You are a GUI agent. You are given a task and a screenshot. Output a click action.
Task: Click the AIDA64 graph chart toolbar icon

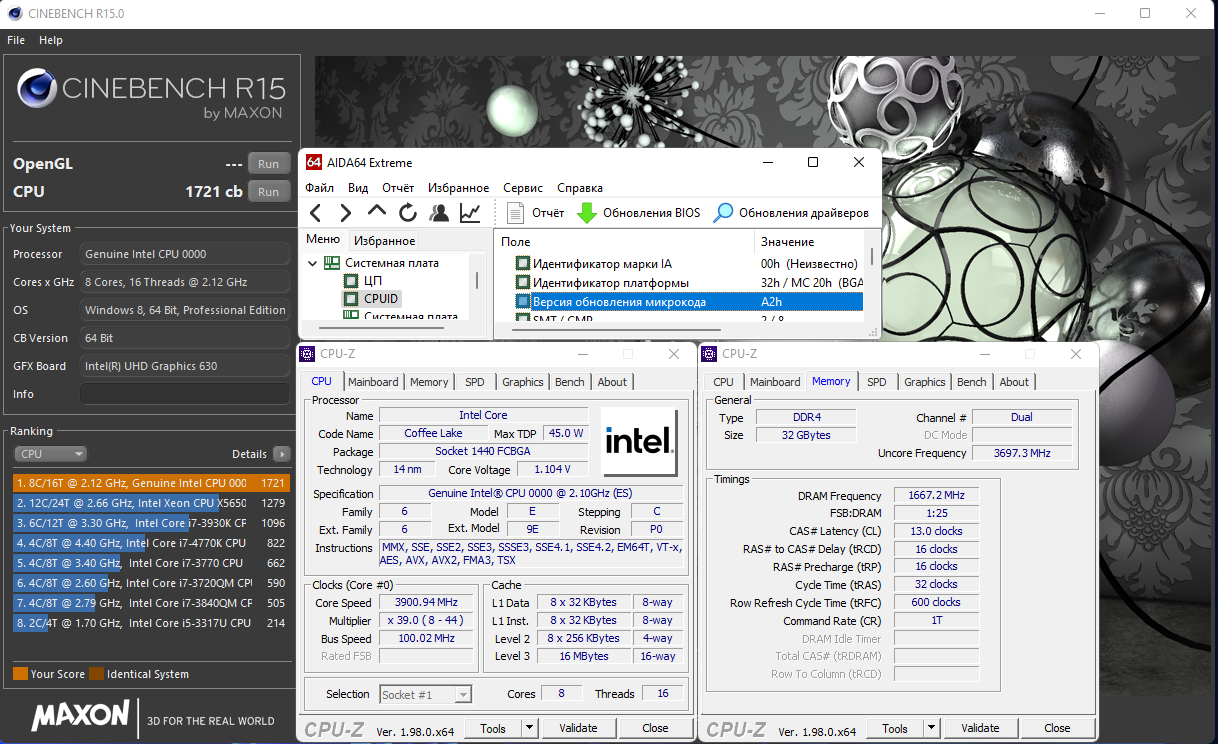click(x=470, y=213)
